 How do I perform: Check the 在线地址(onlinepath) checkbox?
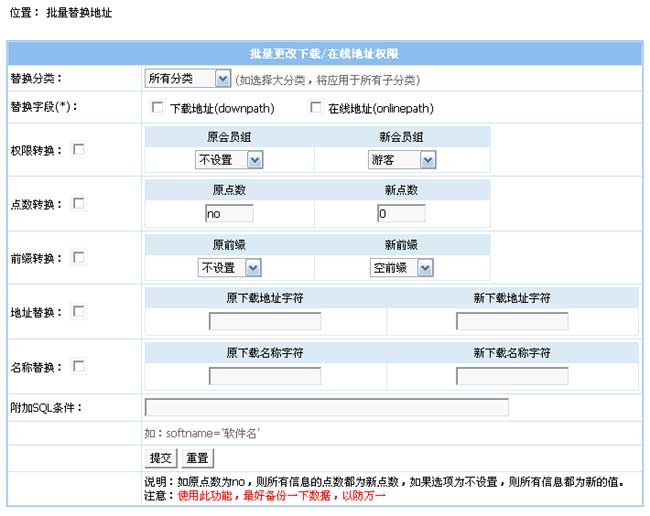click(x=316, y=107)
